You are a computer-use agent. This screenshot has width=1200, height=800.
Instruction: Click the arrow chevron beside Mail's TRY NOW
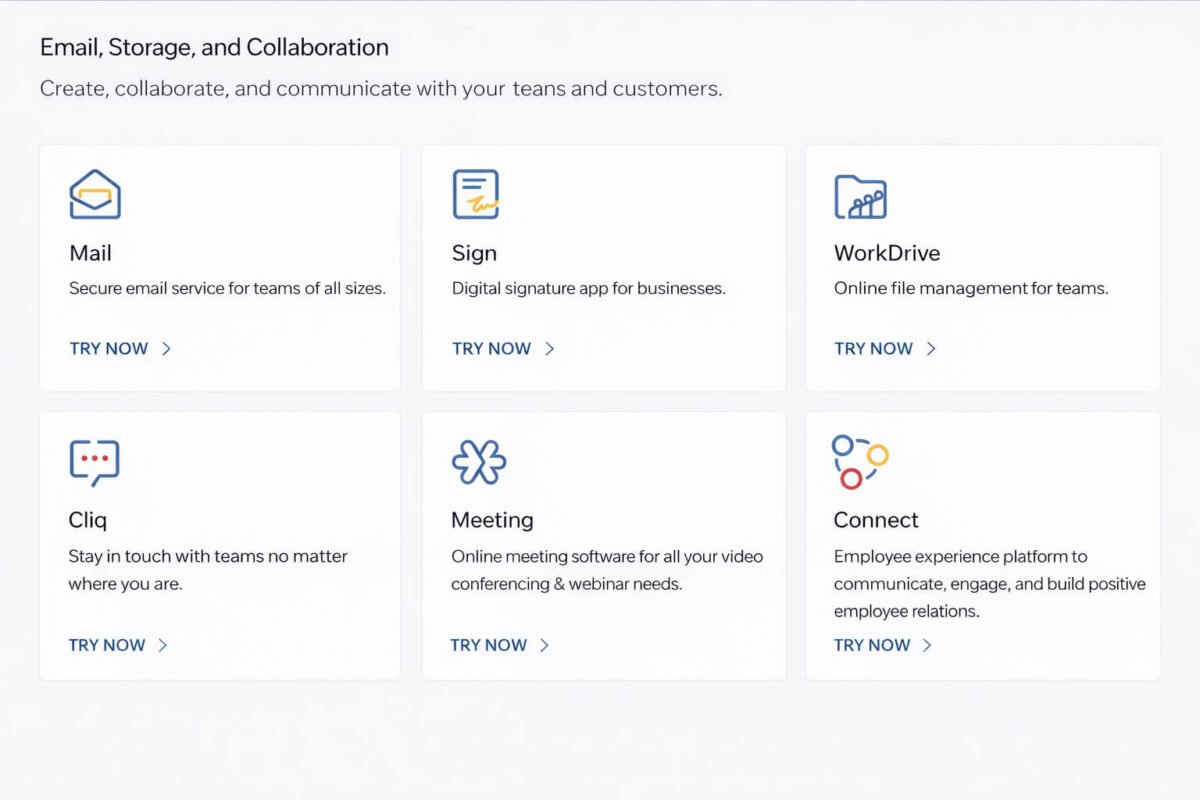pyautogui.click(x=167, y=348)
